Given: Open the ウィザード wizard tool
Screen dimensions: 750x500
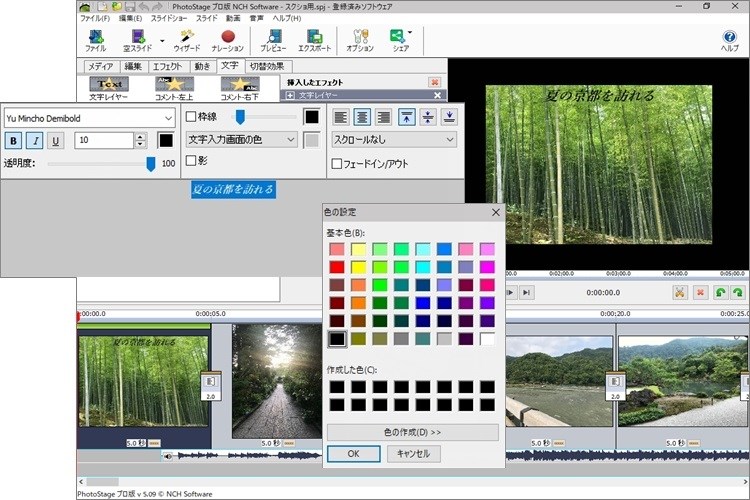Looking at the screenshot, I should click(187, 41).
